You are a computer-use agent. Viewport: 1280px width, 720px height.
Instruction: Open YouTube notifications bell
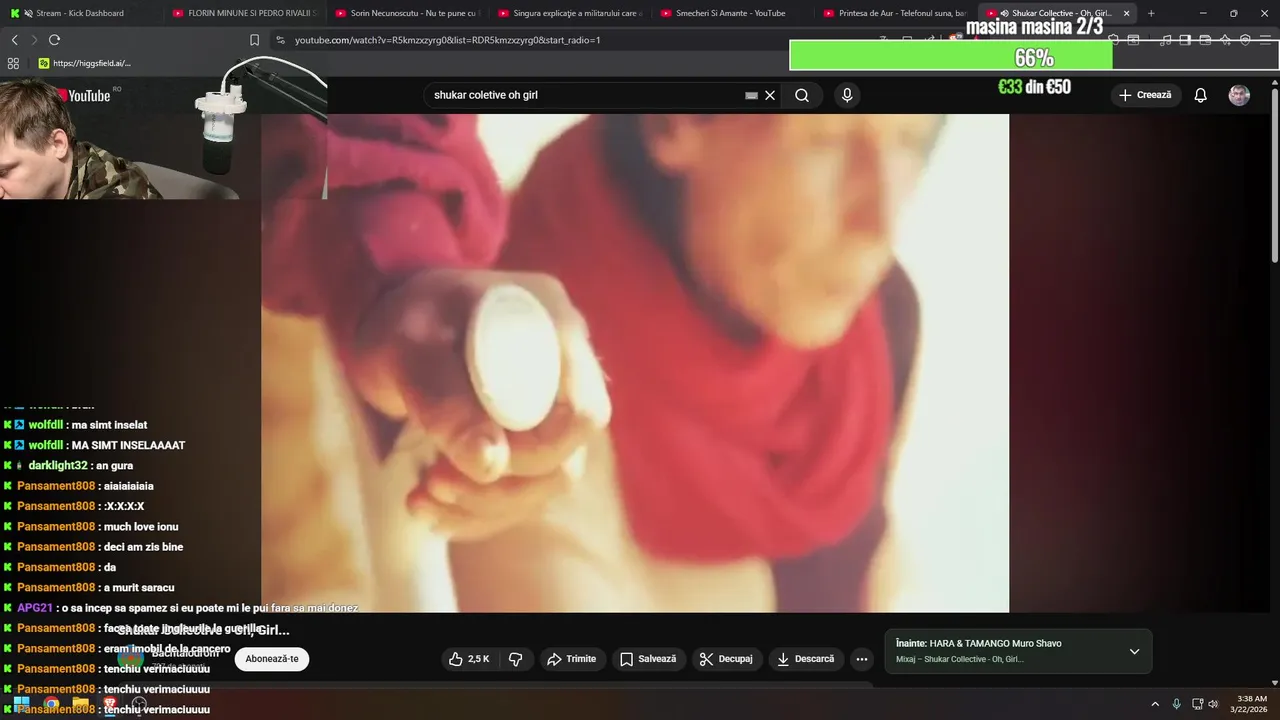click(1200, 95)
